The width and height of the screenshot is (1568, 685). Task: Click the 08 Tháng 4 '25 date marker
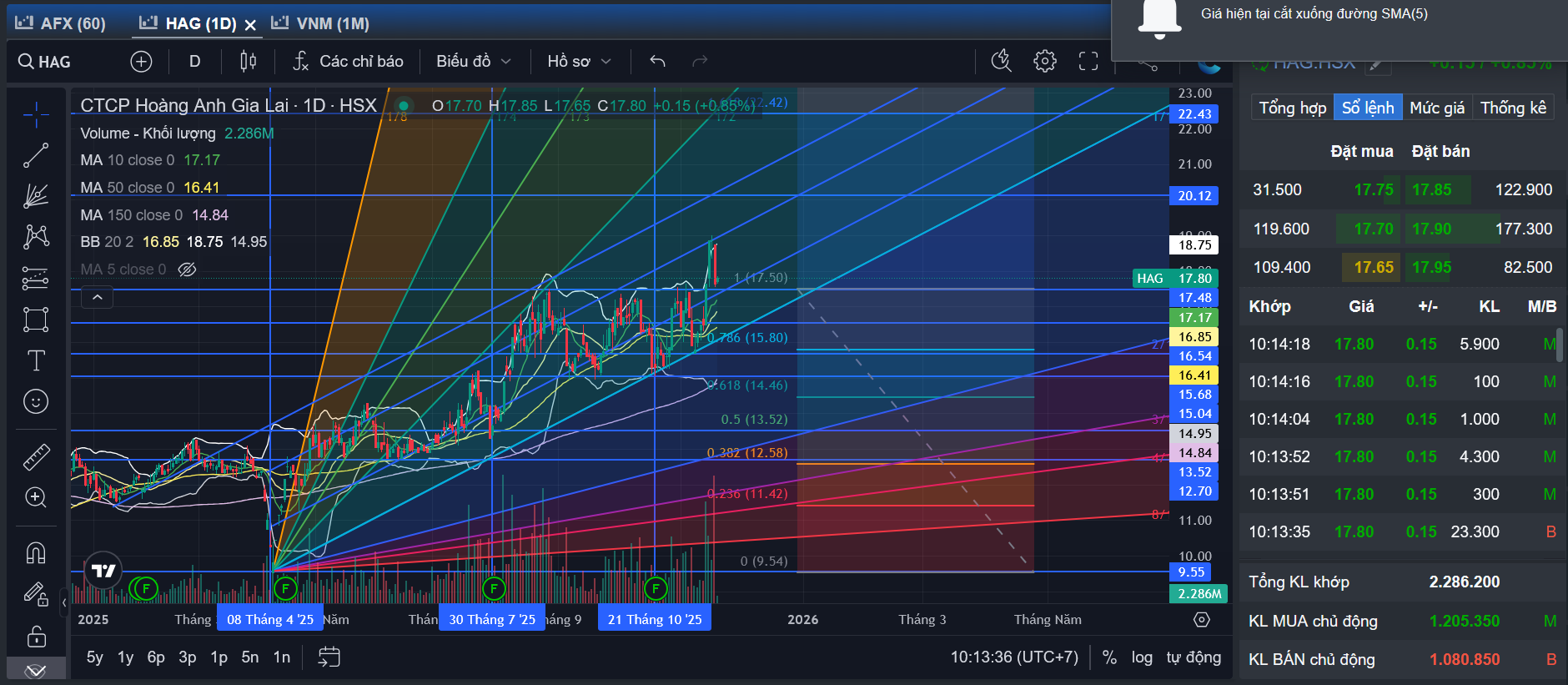(x=270, y=619)
